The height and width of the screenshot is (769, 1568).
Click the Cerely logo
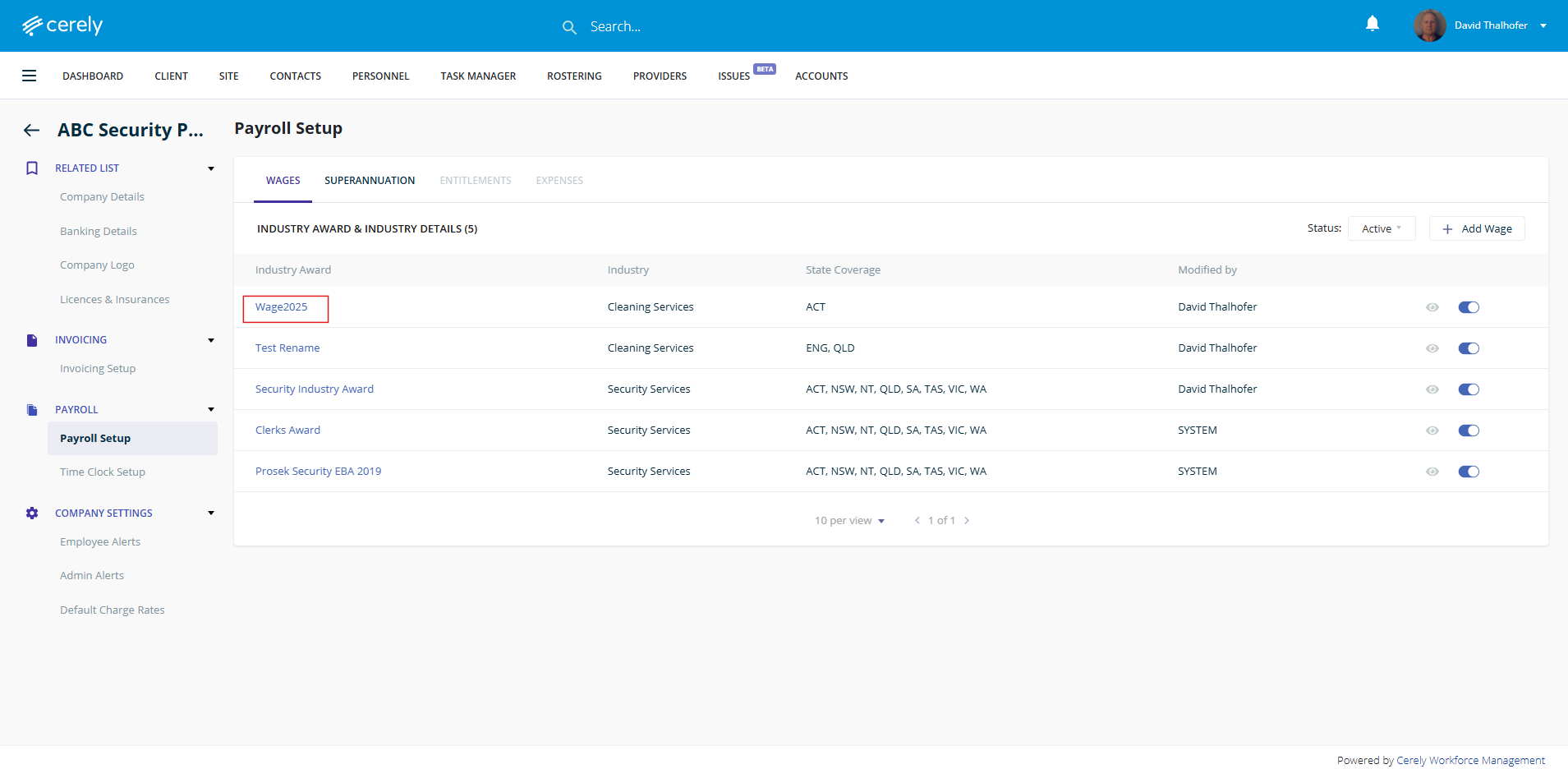(x=62, y=25)
